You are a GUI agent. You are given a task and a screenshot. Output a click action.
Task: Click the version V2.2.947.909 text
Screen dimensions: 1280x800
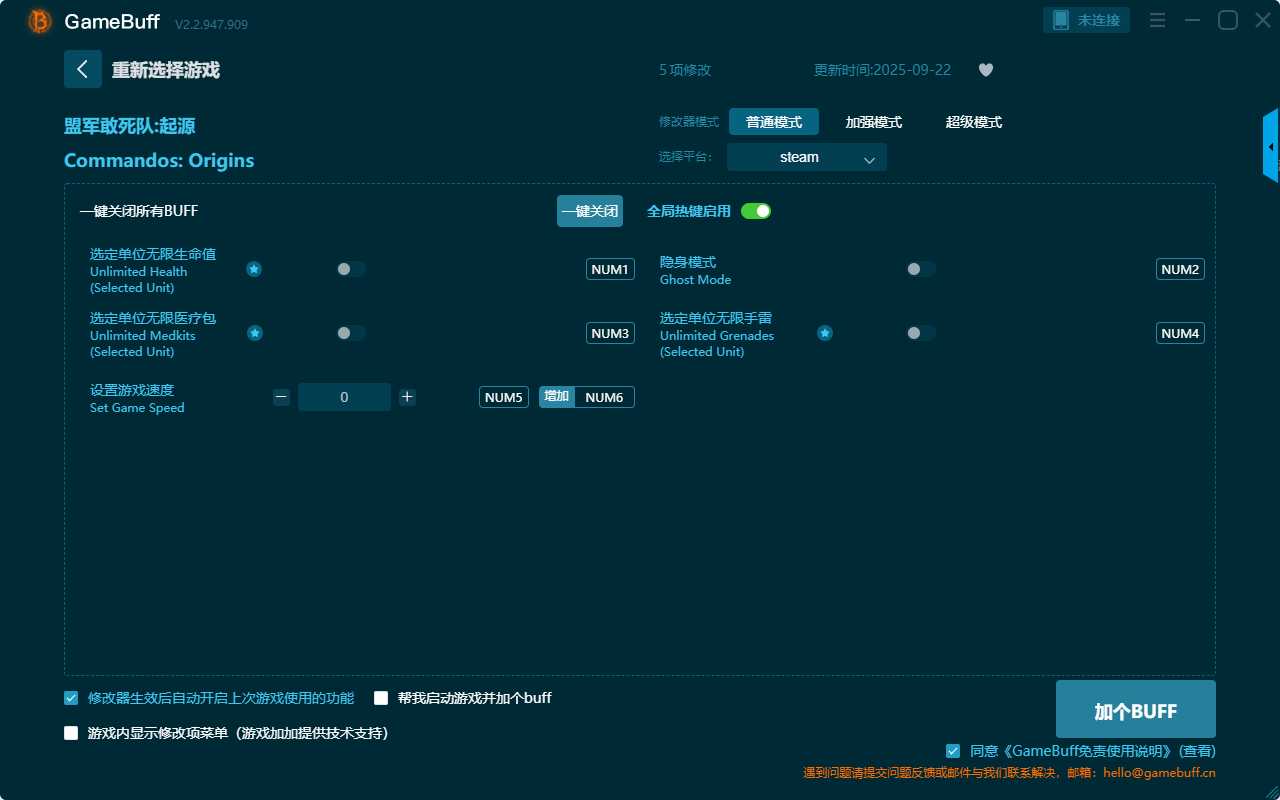pos(211,24)
